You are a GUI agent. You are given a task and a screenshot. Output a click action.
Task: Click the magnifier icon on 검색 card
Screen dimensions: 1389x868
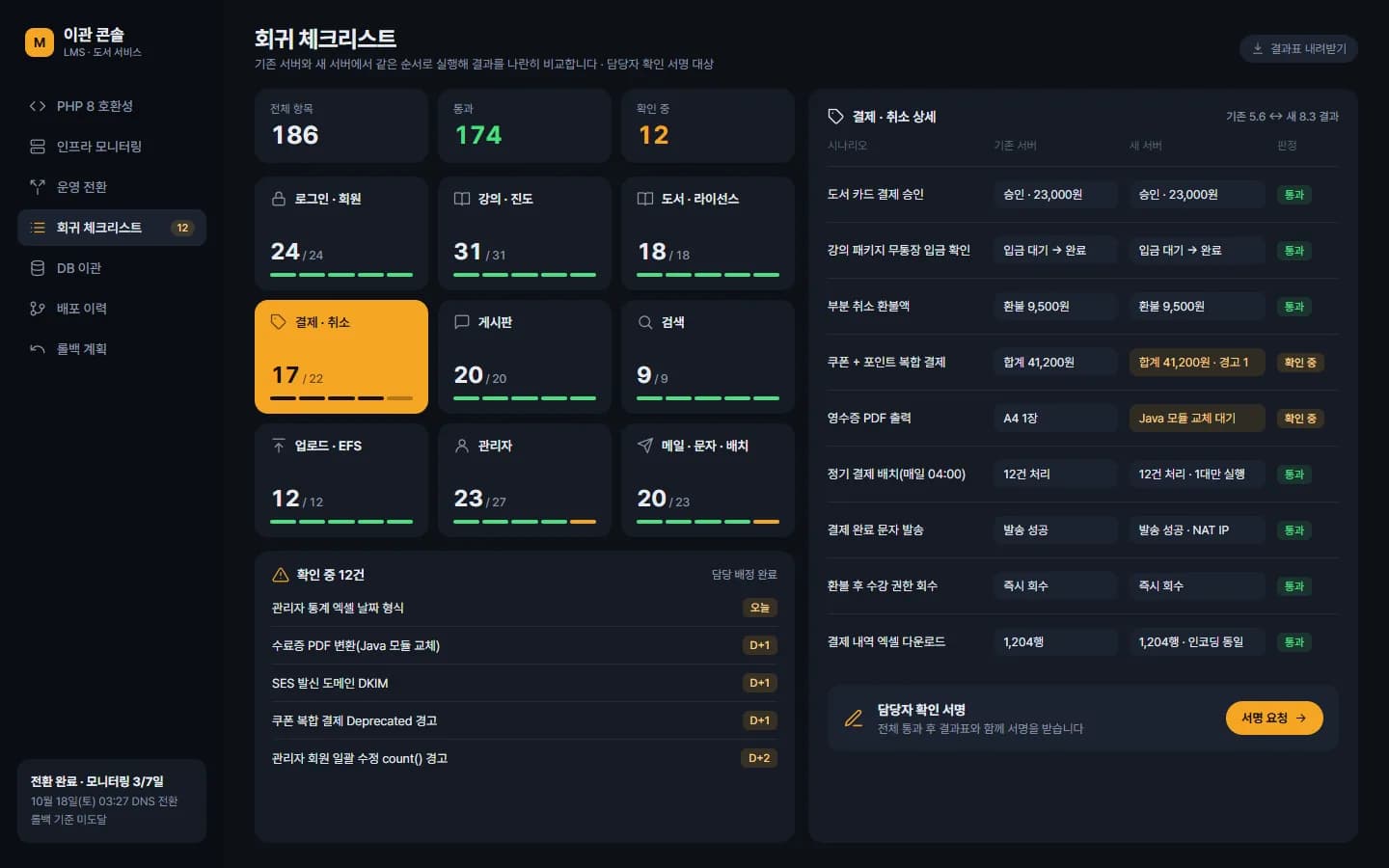click(645, 322)
